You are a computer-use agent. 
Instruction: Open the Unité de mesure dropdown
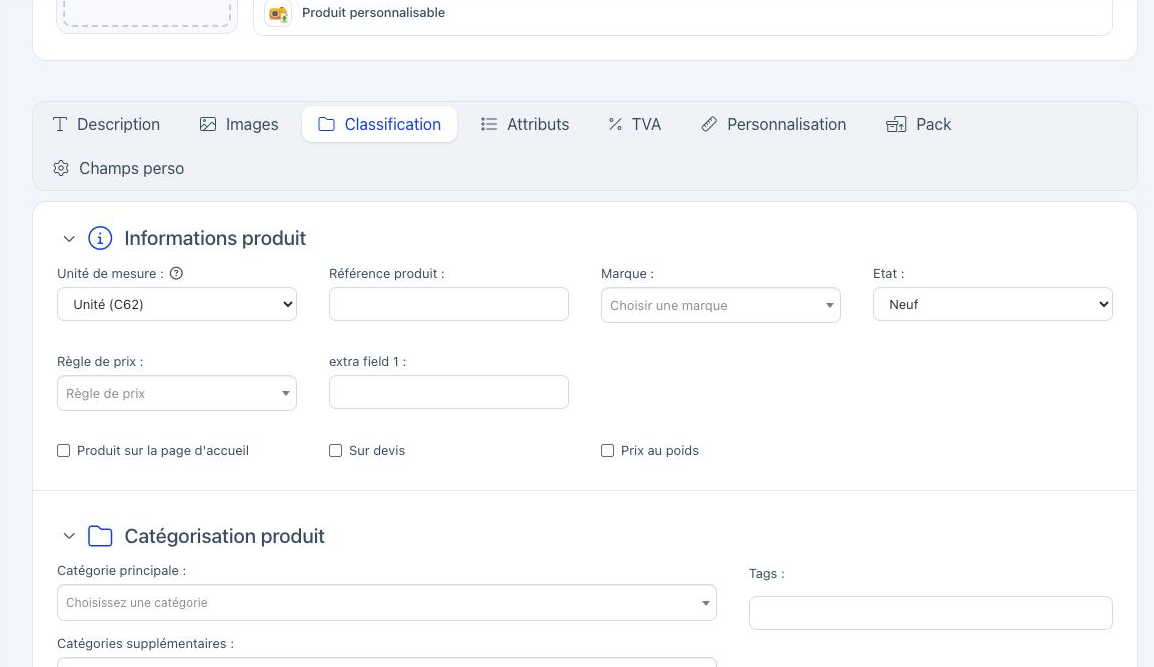[177, 304]
